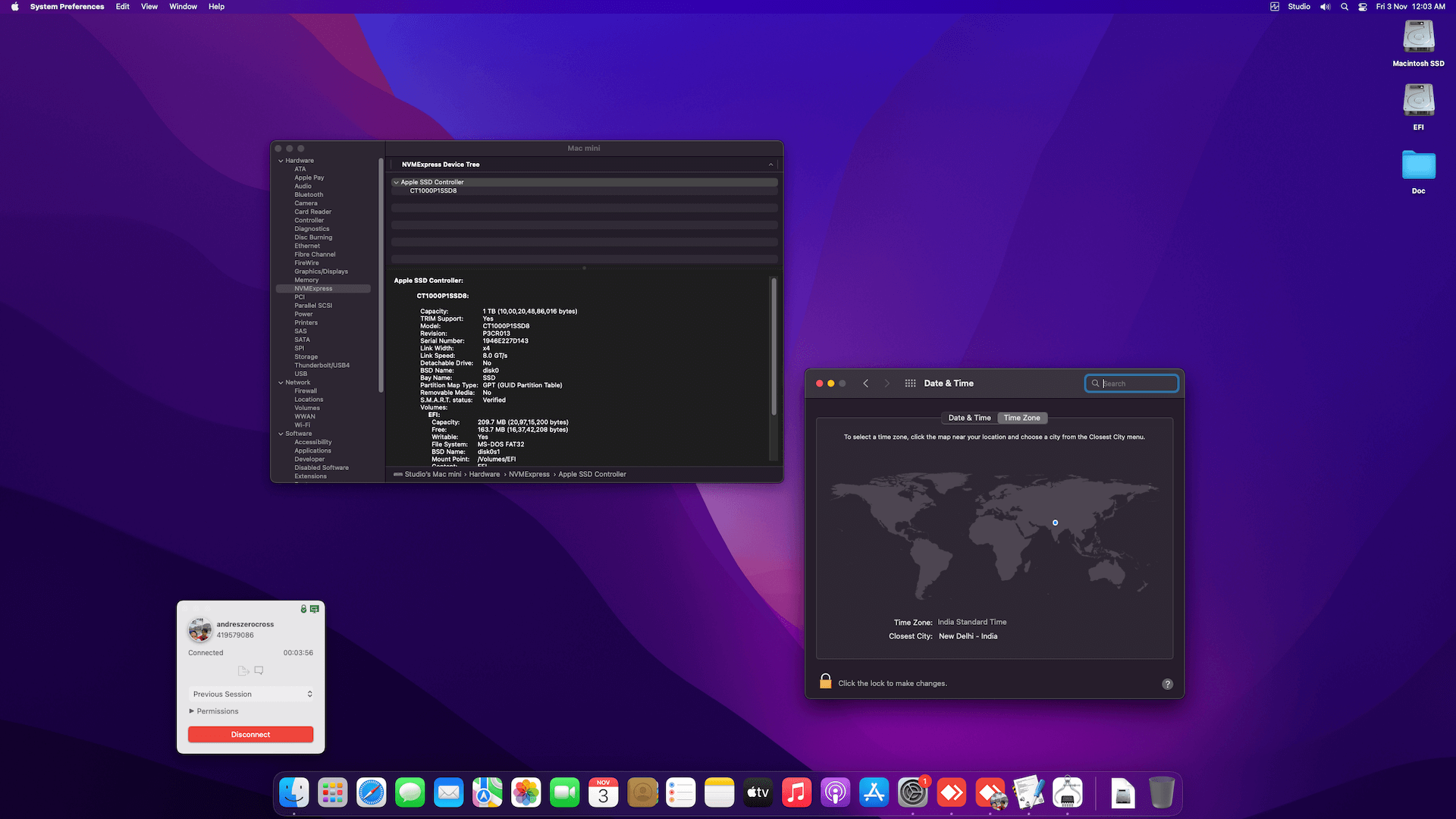
Task: Click the green encryption lock icon in AnyDesk
Action: (x=303, y=609)
